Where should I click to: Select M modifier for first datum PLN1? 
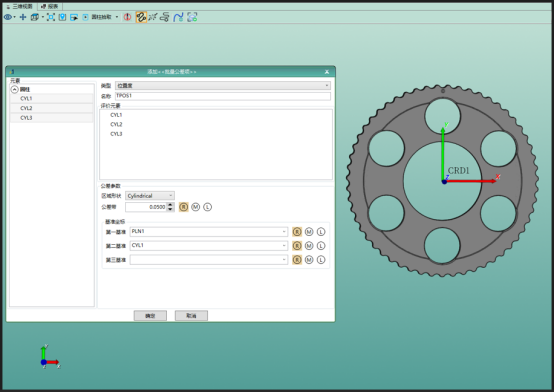coord(309,232)
